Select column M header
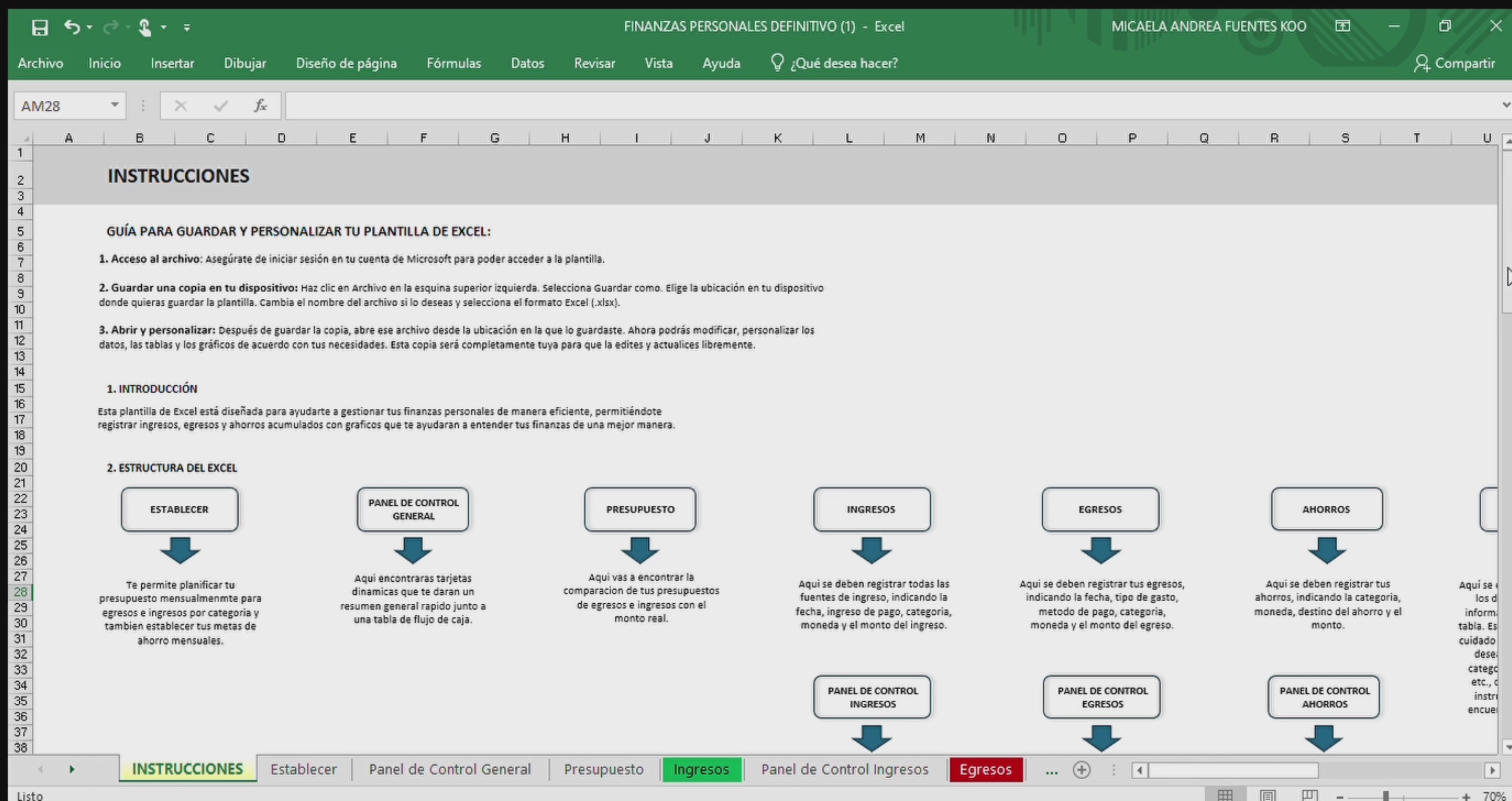 click(x=920, y=138)
